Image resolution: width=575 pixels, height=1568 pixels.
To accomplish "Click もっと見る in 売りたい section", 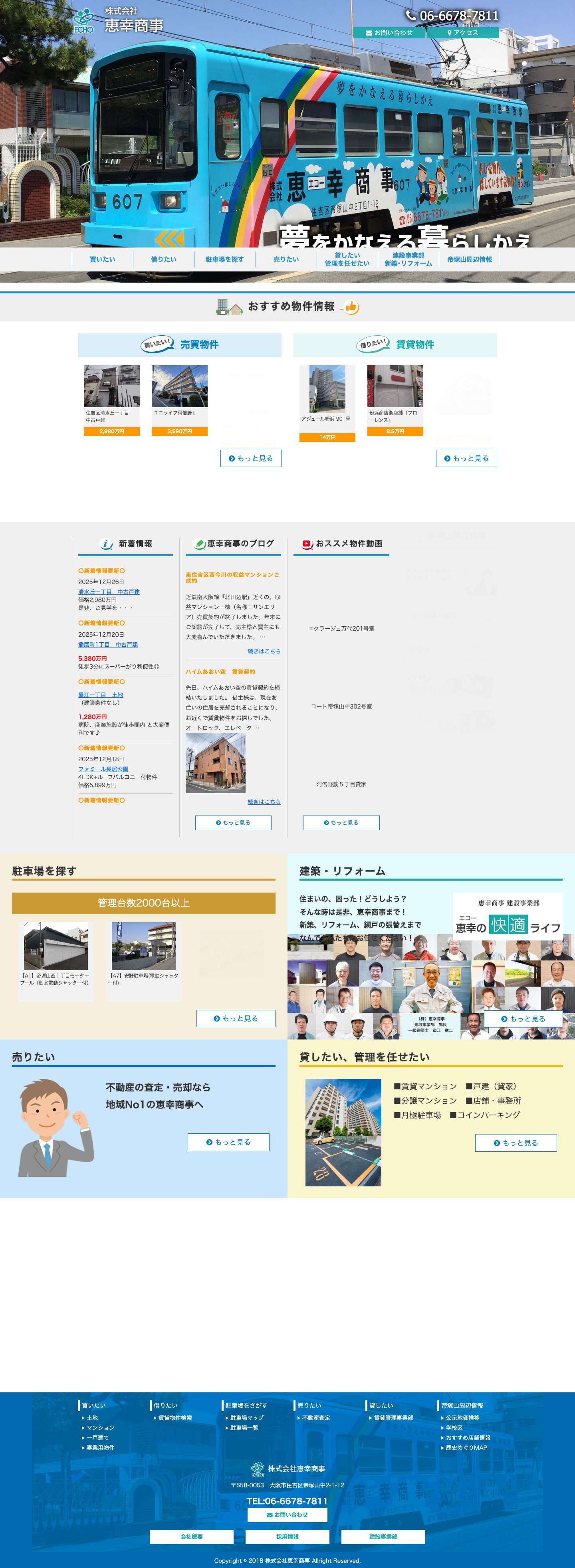I will click(228, 1142).
